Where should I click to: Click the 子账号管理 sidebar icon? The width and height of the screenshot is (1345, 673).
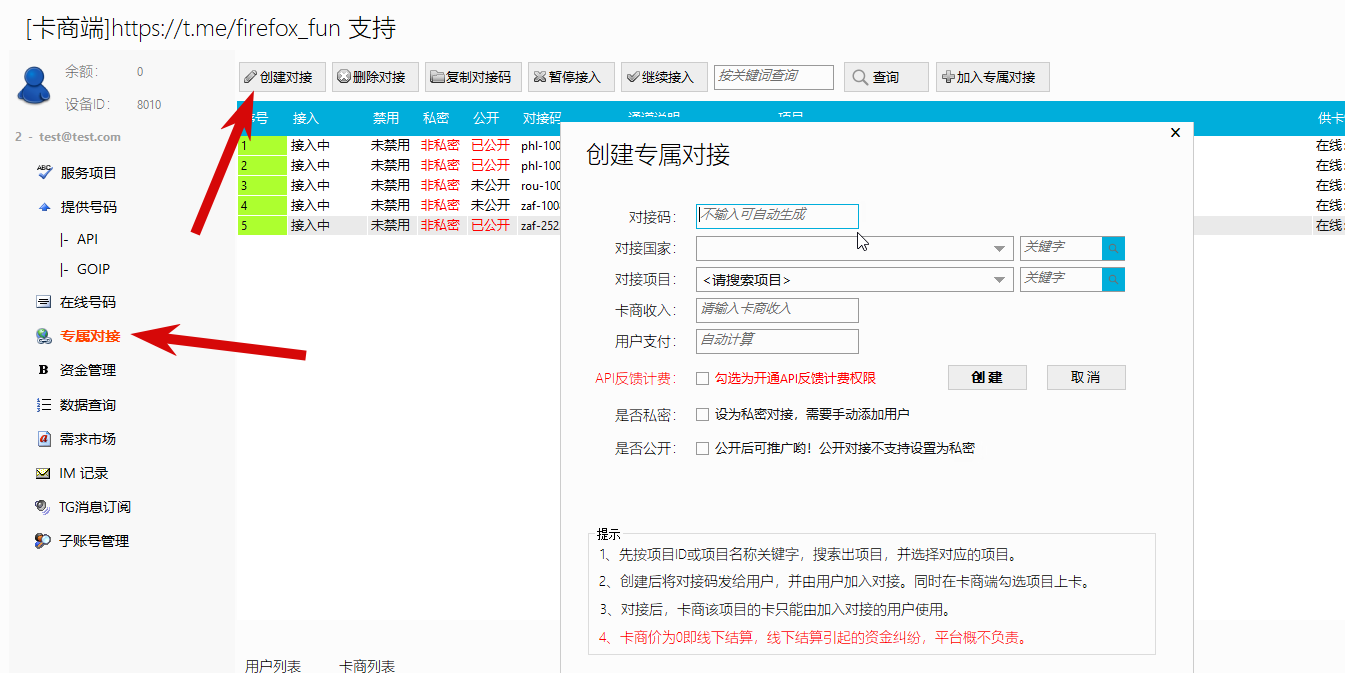[x=43, y=541]
